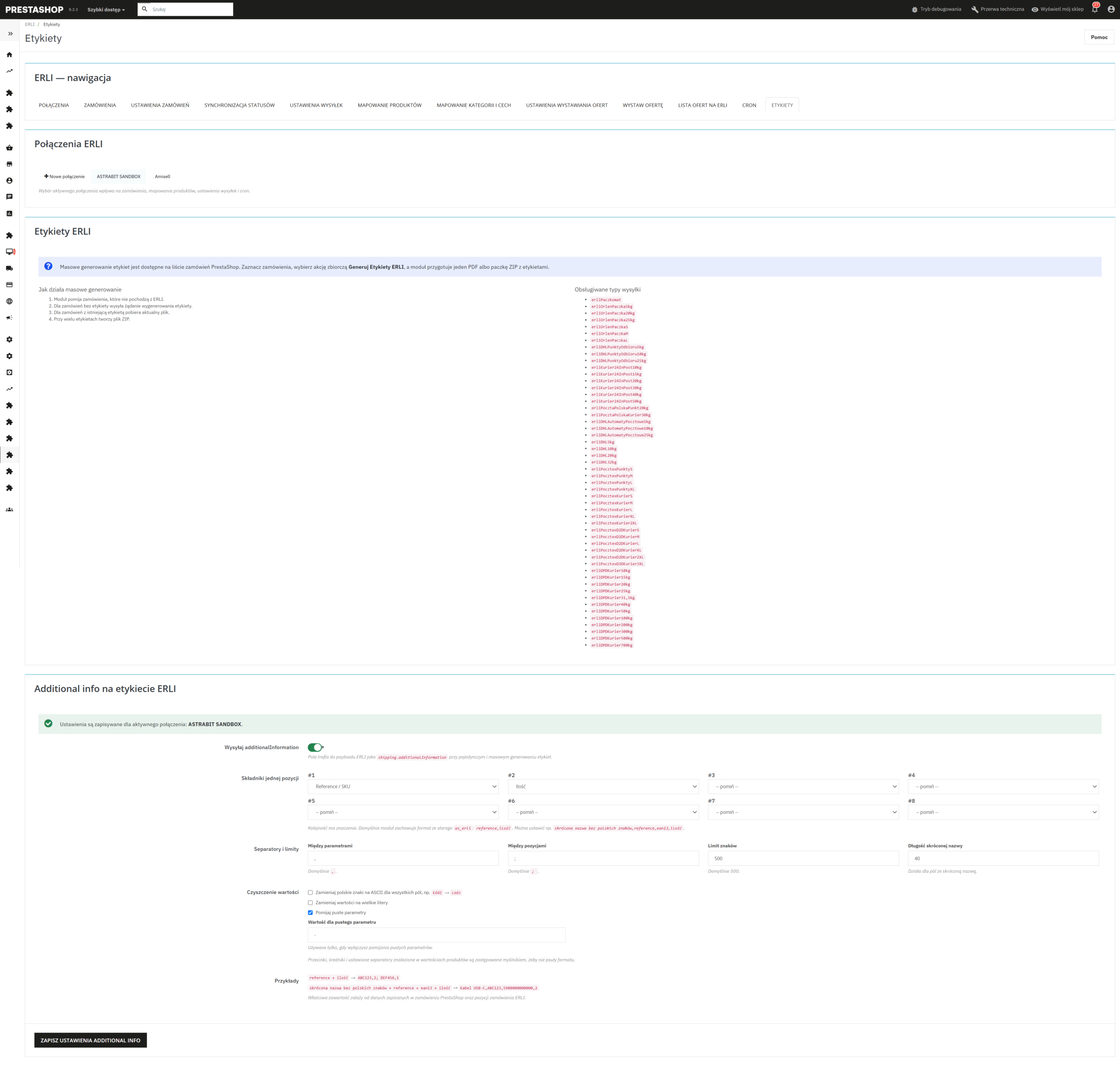This screenshot has height=1089, width=1120.
Task: Open the Szybki dostęp dropdown
Action: point(106,10)
